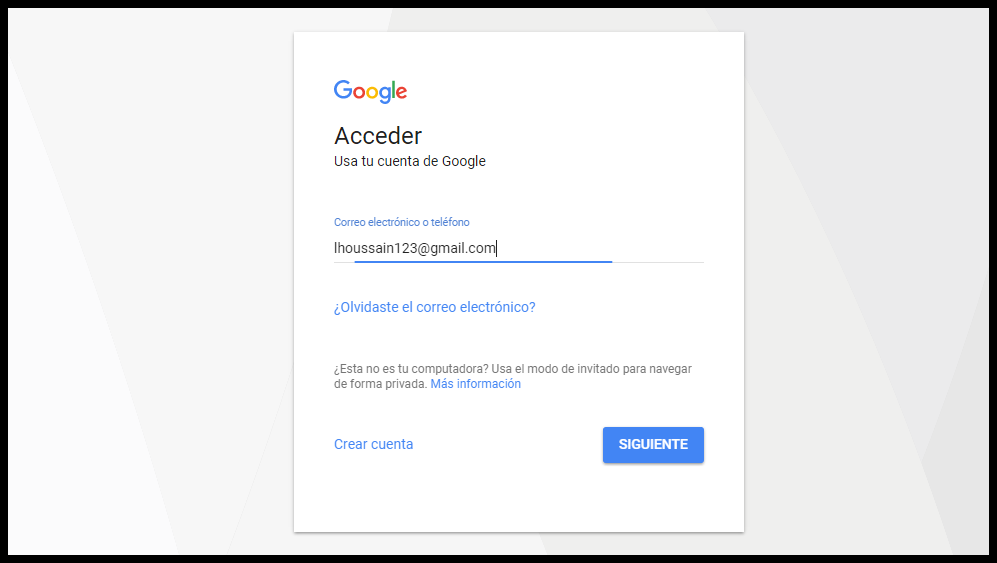Select the Crear cuenta link
997x563 pixels.
[x=373, y=444]
